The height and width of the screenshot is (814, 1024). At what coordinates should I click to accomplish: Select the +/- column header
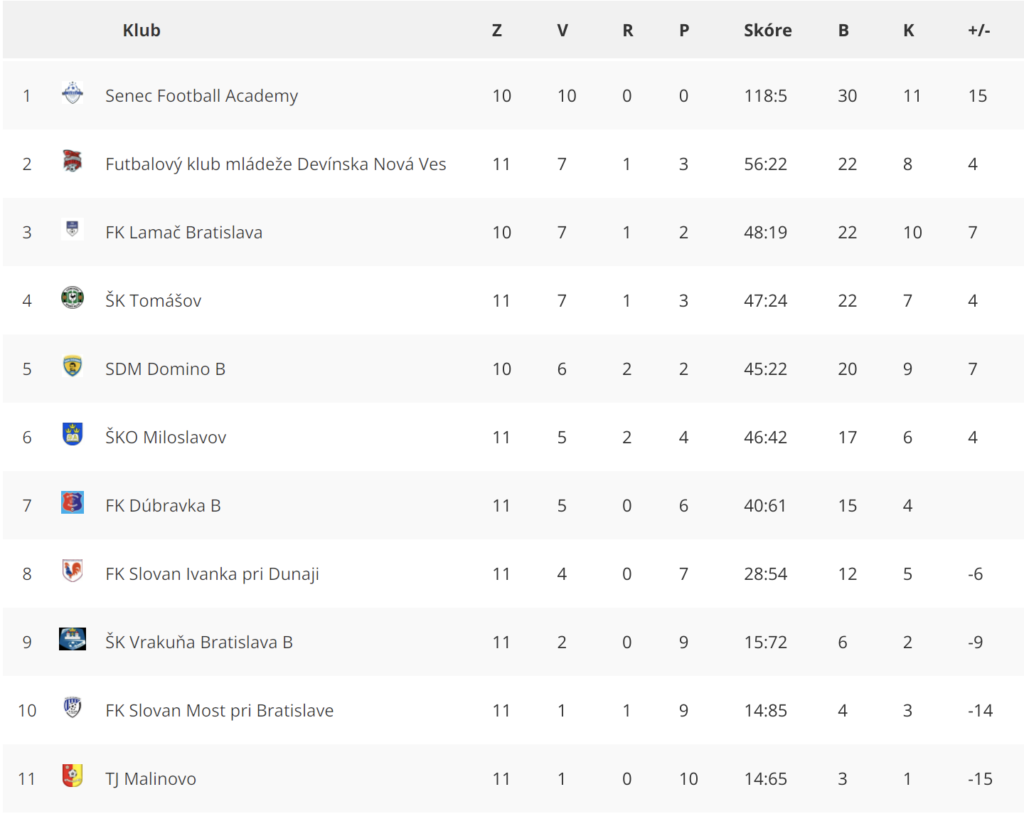pos(979,30)
